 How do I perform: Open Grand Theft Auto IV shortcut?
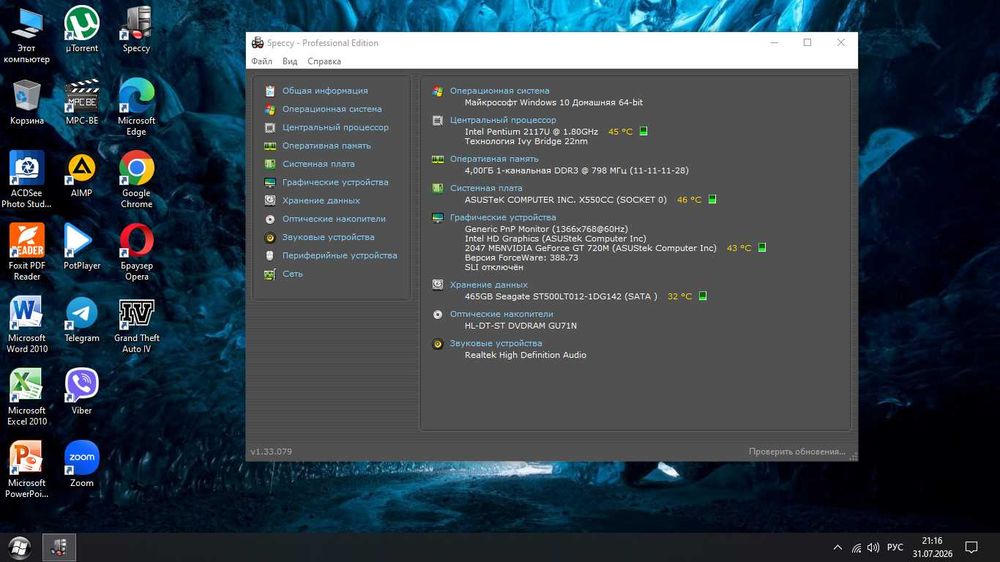(136, 325)
